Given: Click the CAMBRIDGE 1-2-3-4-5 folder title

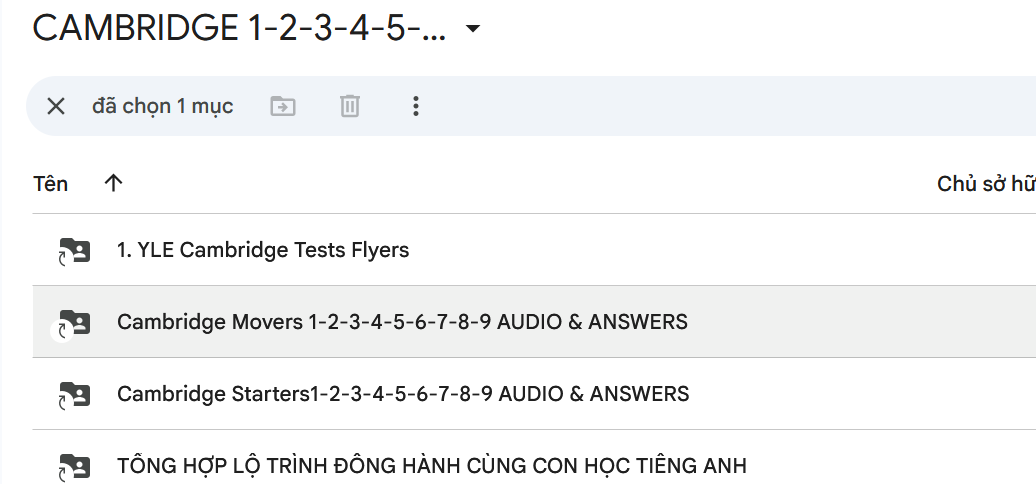Looking at the screenshot, I should click(238, 29).
